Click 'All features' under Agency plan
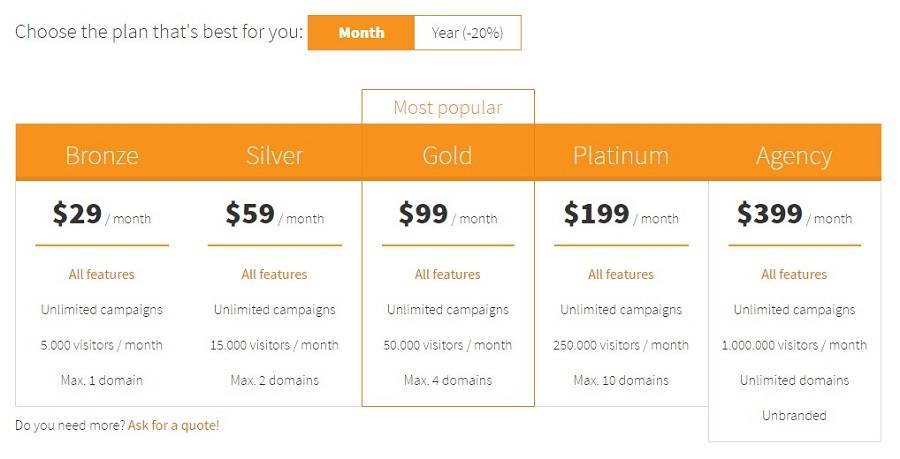The width and height of the screenshot is (900, 459). [x=794, y=274]
